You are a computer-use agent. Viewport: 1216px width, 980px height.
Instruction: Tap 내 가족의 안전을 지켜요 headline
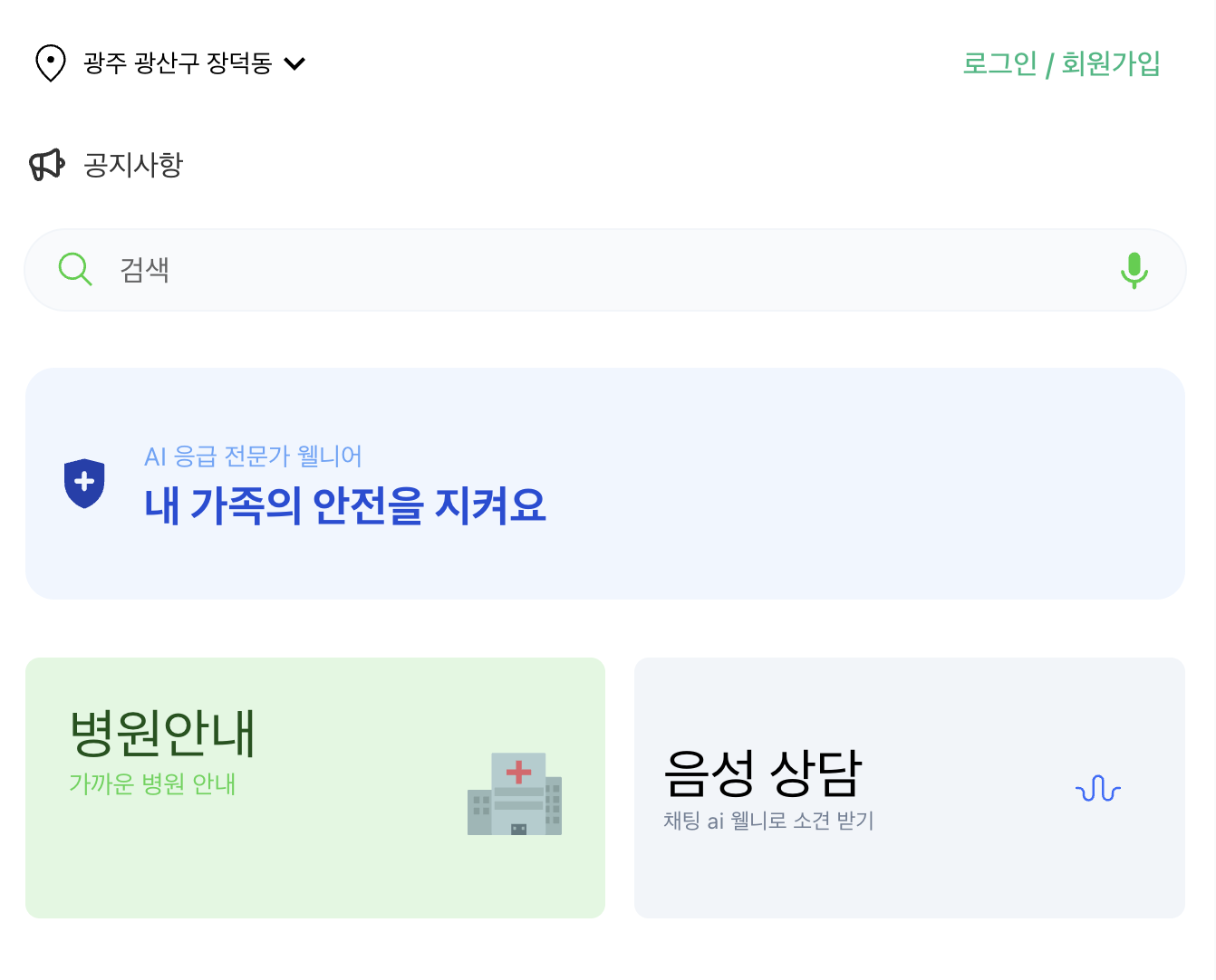[x=345, y=505]
